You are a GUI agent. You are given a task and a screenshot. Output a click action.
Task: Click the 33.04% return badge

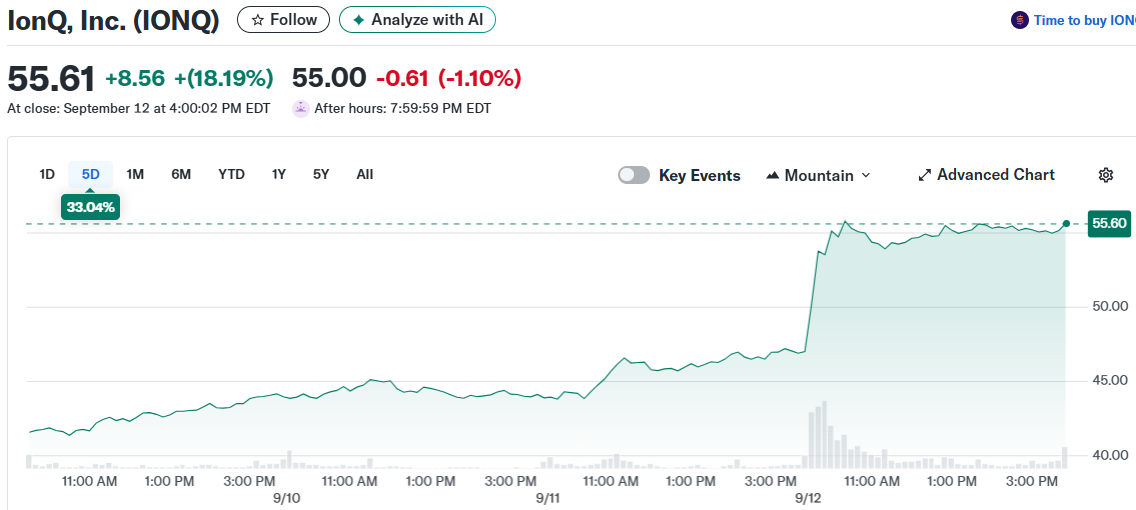point(91,207)
